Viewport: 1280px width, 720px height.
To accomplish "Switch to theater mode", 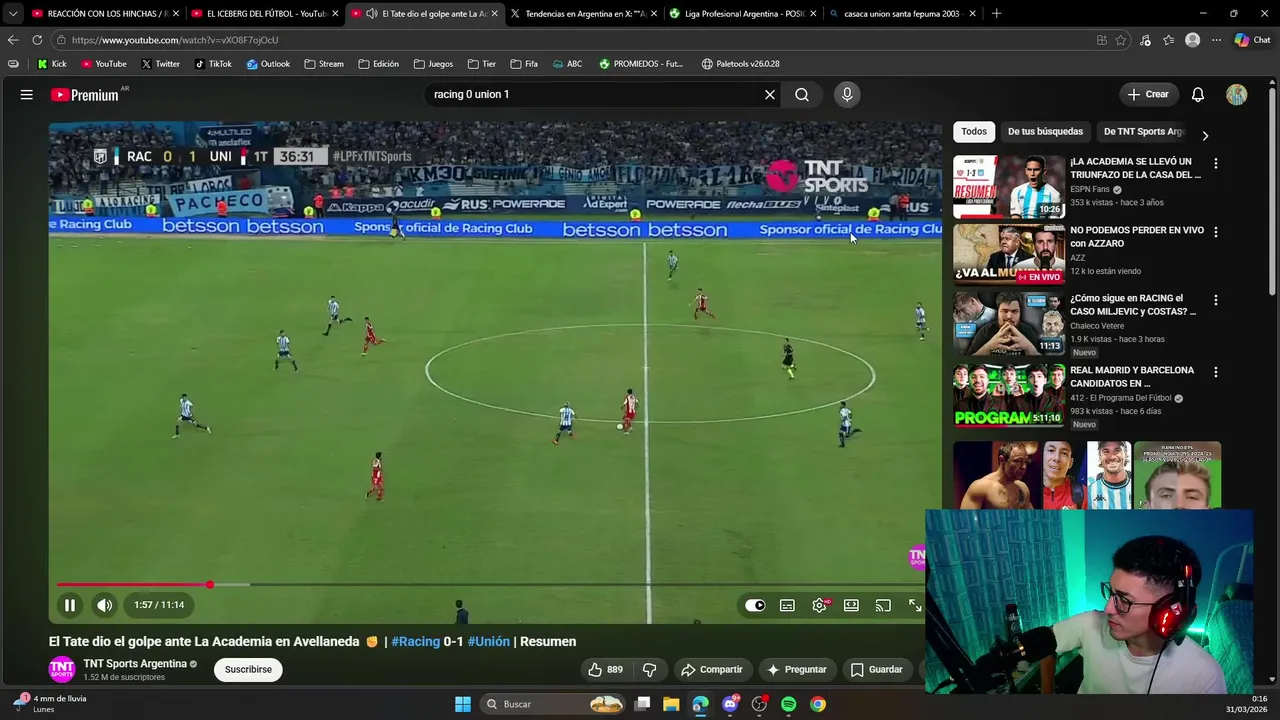I will tap(851, 605).
